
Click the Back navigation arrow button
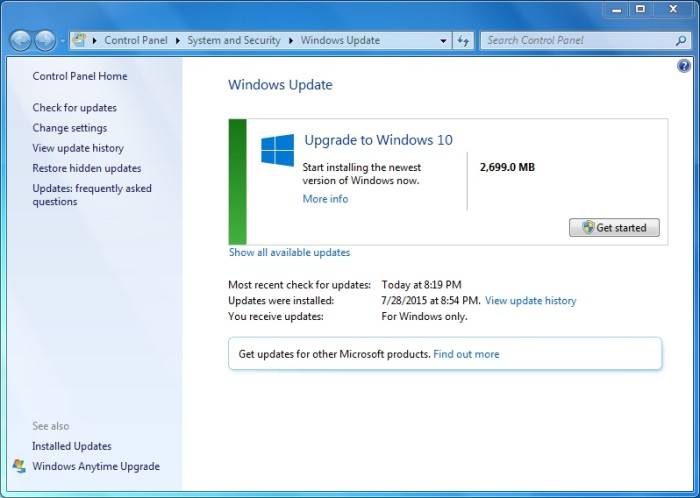[21, 41]
